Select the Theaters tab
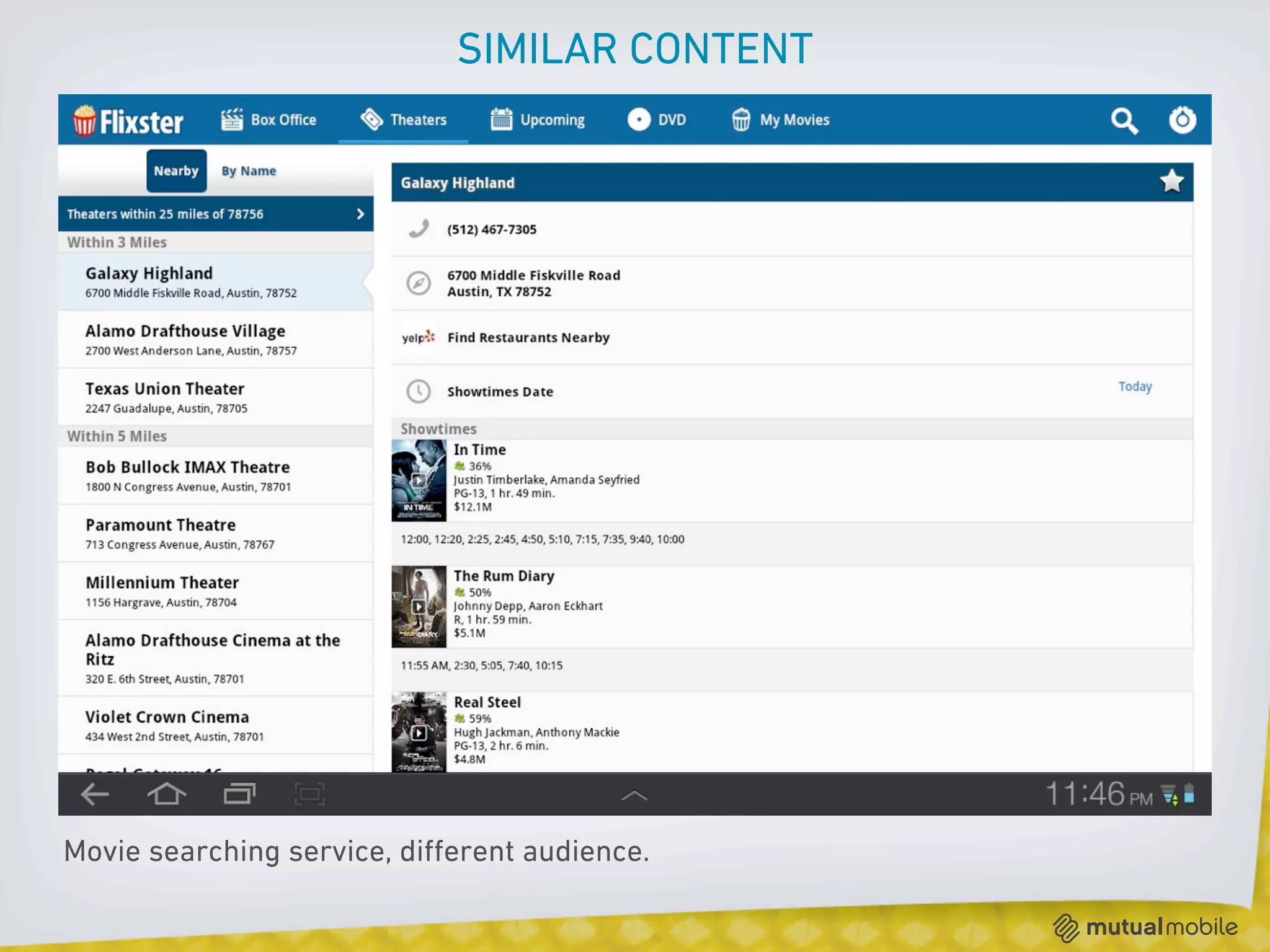Image resolution: width=1270 pixels, height=952 pixels. (x=403, y=120)
